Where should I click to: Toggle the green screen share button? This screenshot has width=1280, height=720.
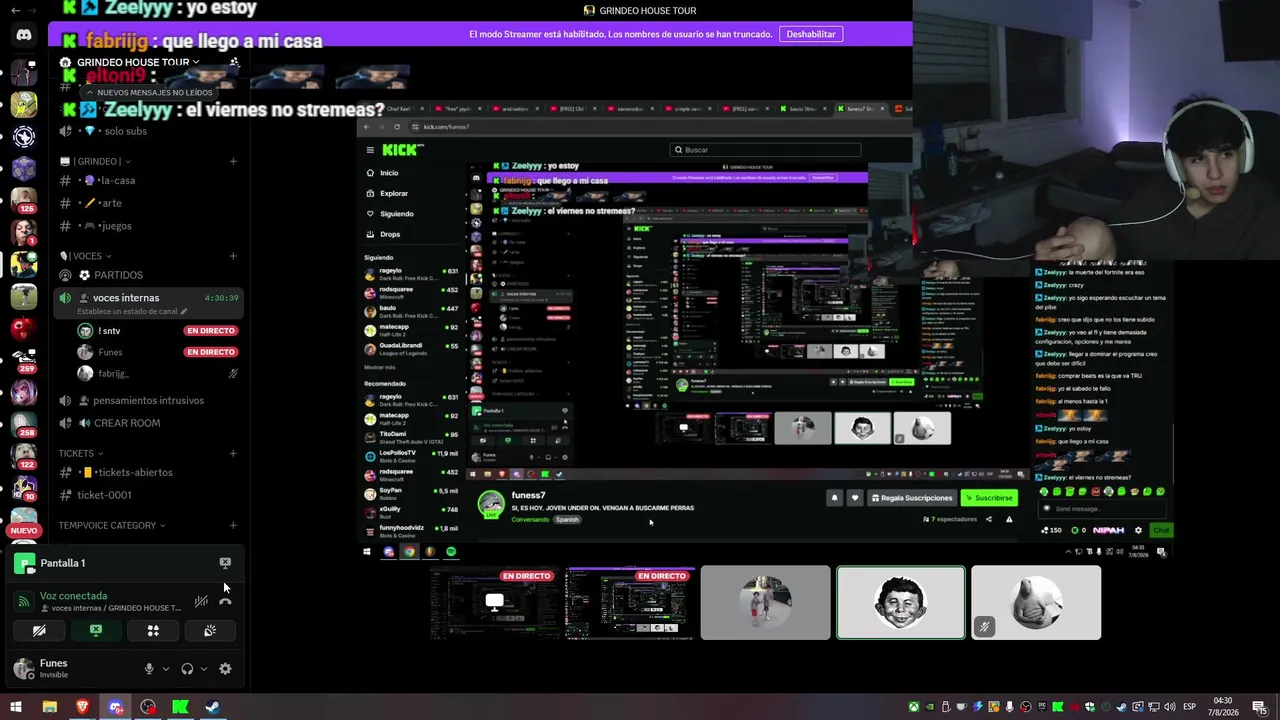(96, 631)
